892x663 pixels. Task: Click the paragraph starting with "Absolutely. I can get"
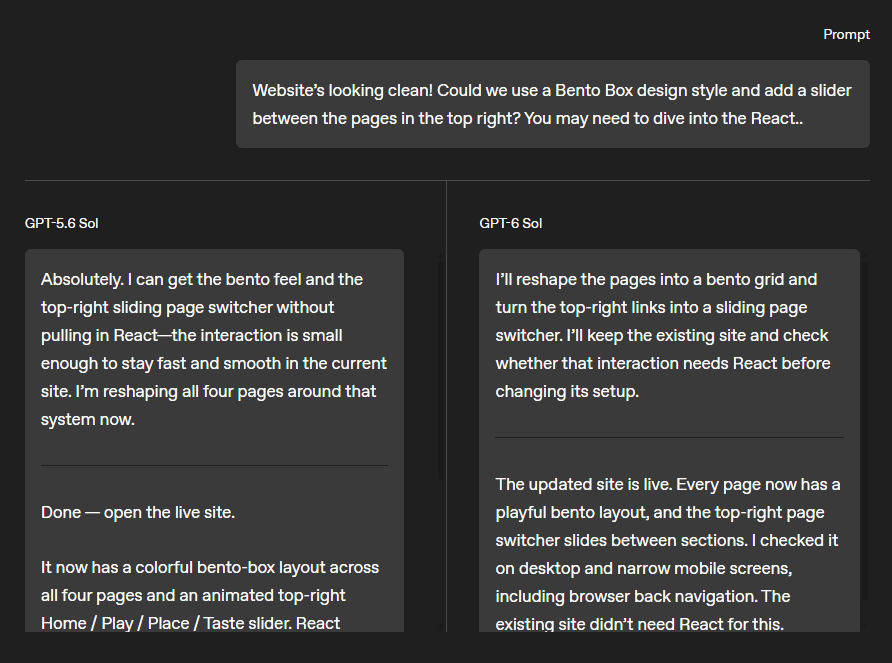pos(214,349)
